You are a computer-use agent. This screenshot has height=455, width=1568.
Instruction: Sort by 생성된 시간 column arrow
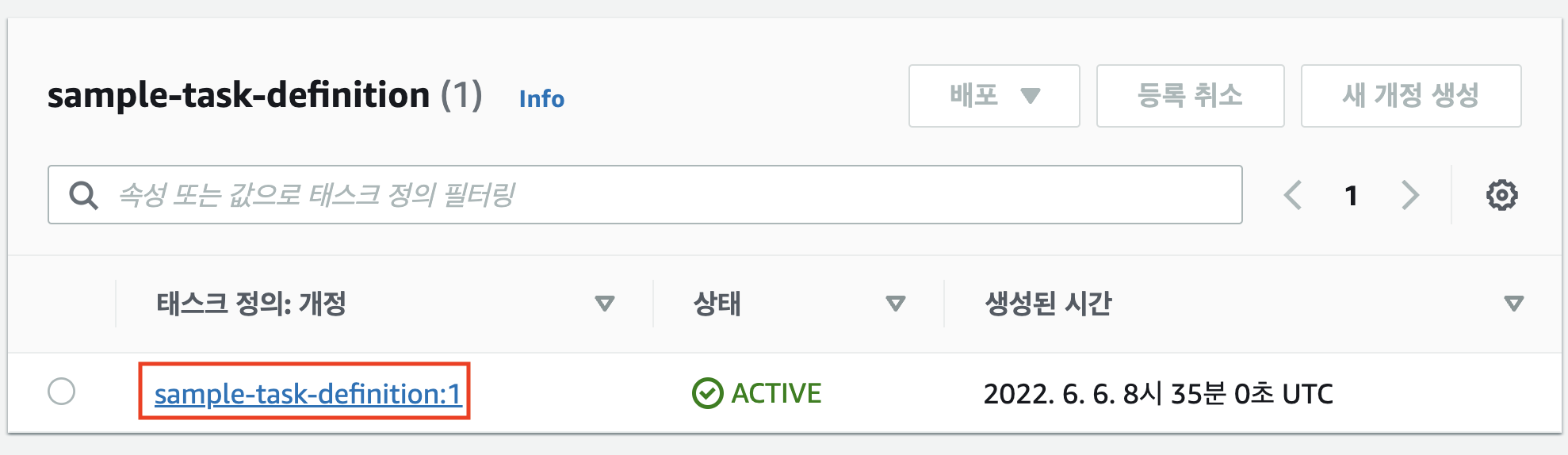(1513, 304)
